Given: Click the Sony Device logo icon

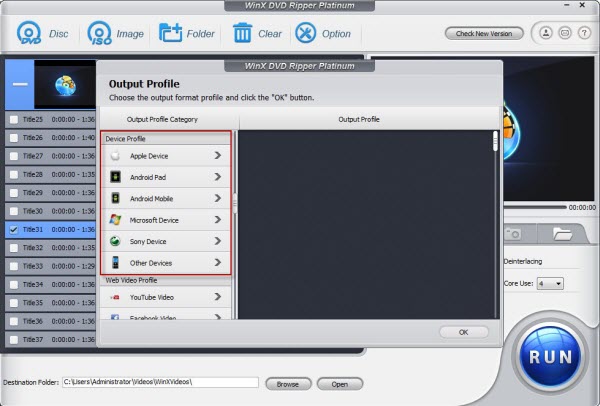Looking at the screenshot, I should pos(115,241).
